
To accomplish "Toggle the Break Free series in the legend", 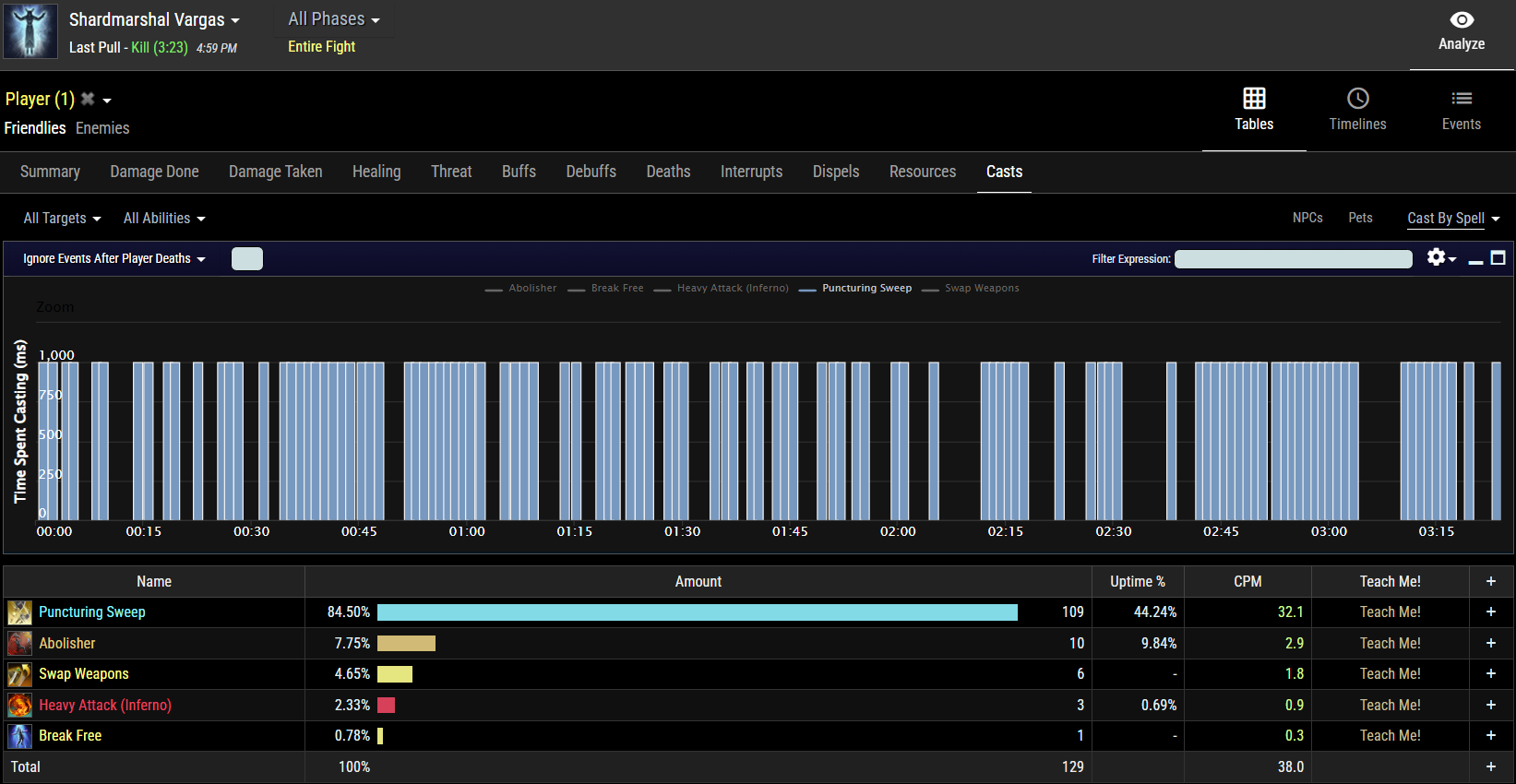I will (606, 289).
